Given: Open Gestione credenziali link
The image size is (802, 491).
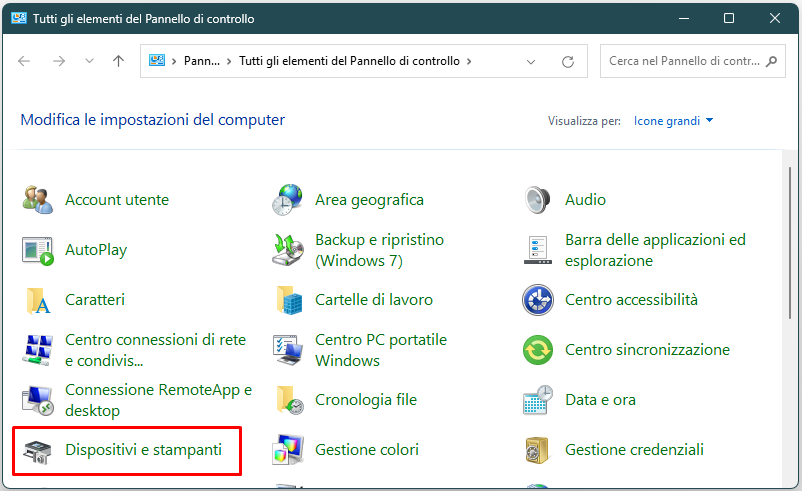Looking at the screenshot, I should (634, 450).
